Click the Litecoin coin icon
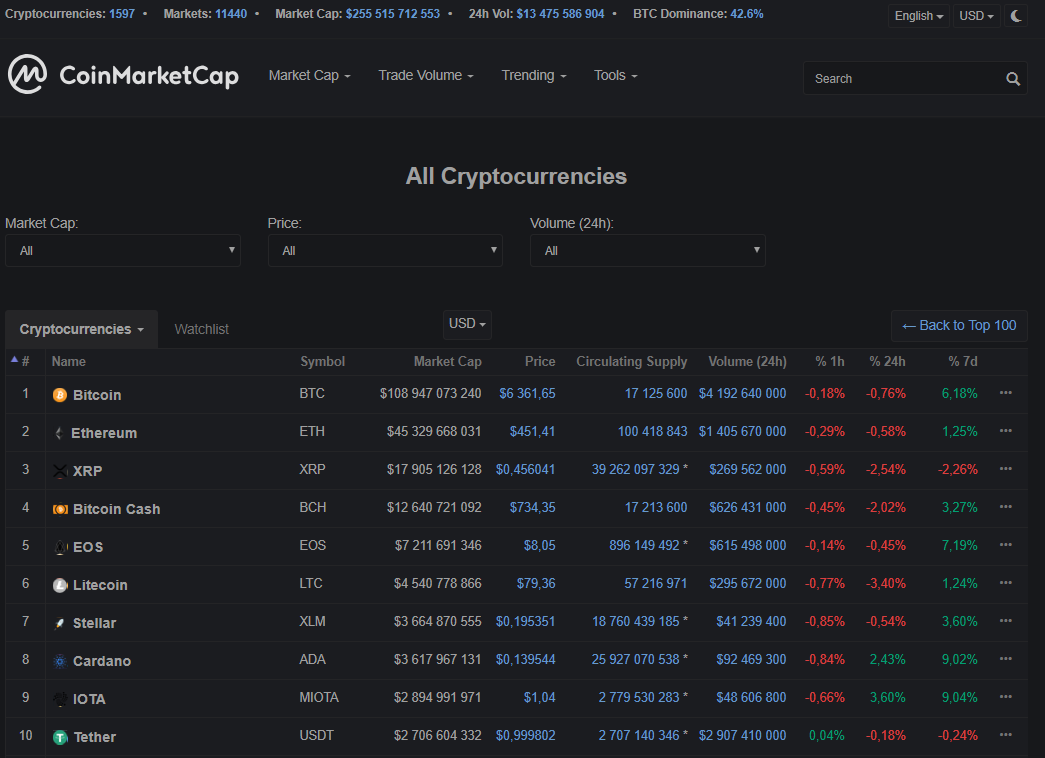Viewport: 1045px width, 758px height. [60, 585]
